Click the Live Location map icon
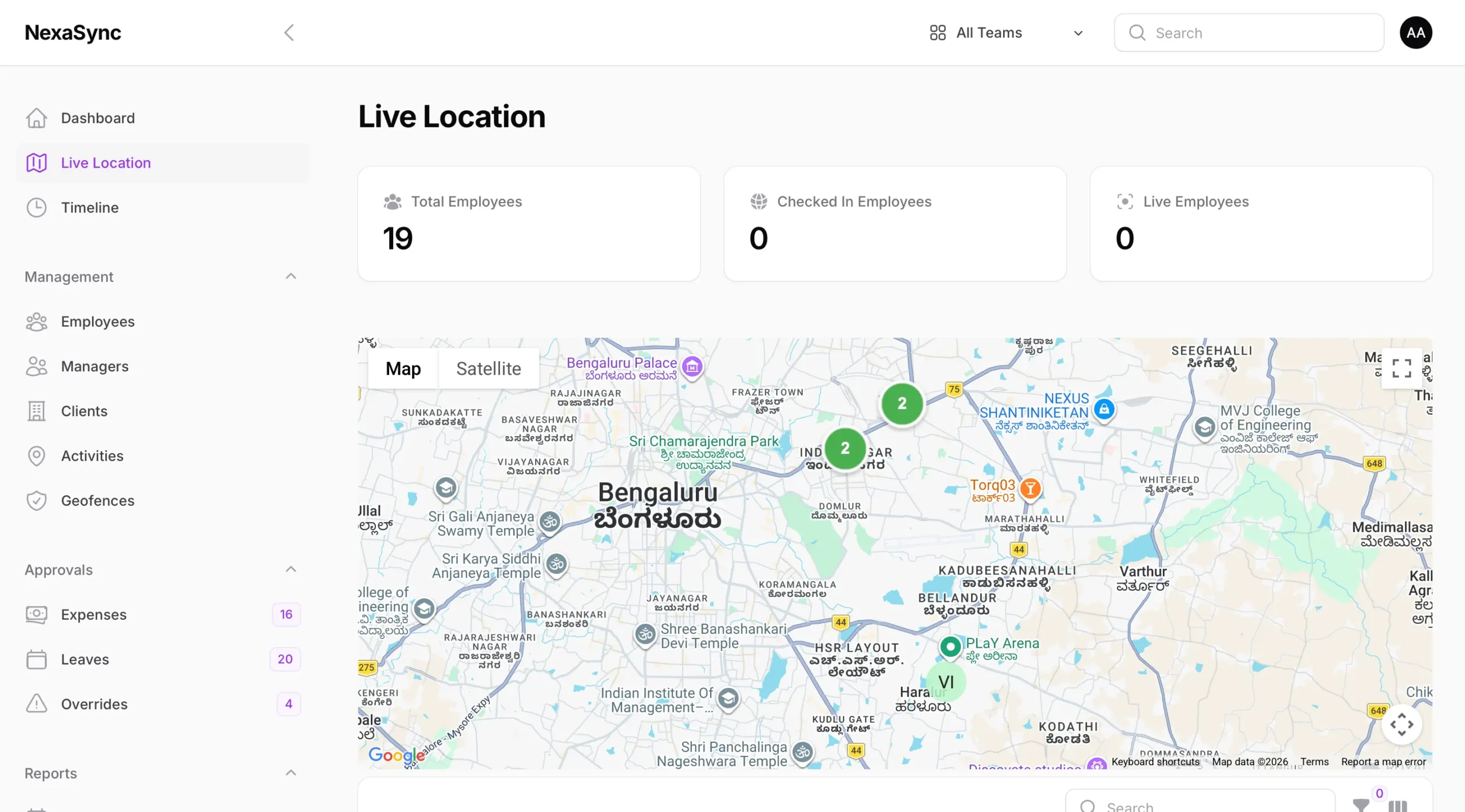This screenshot has height=812, width=1465. point(37,163)
